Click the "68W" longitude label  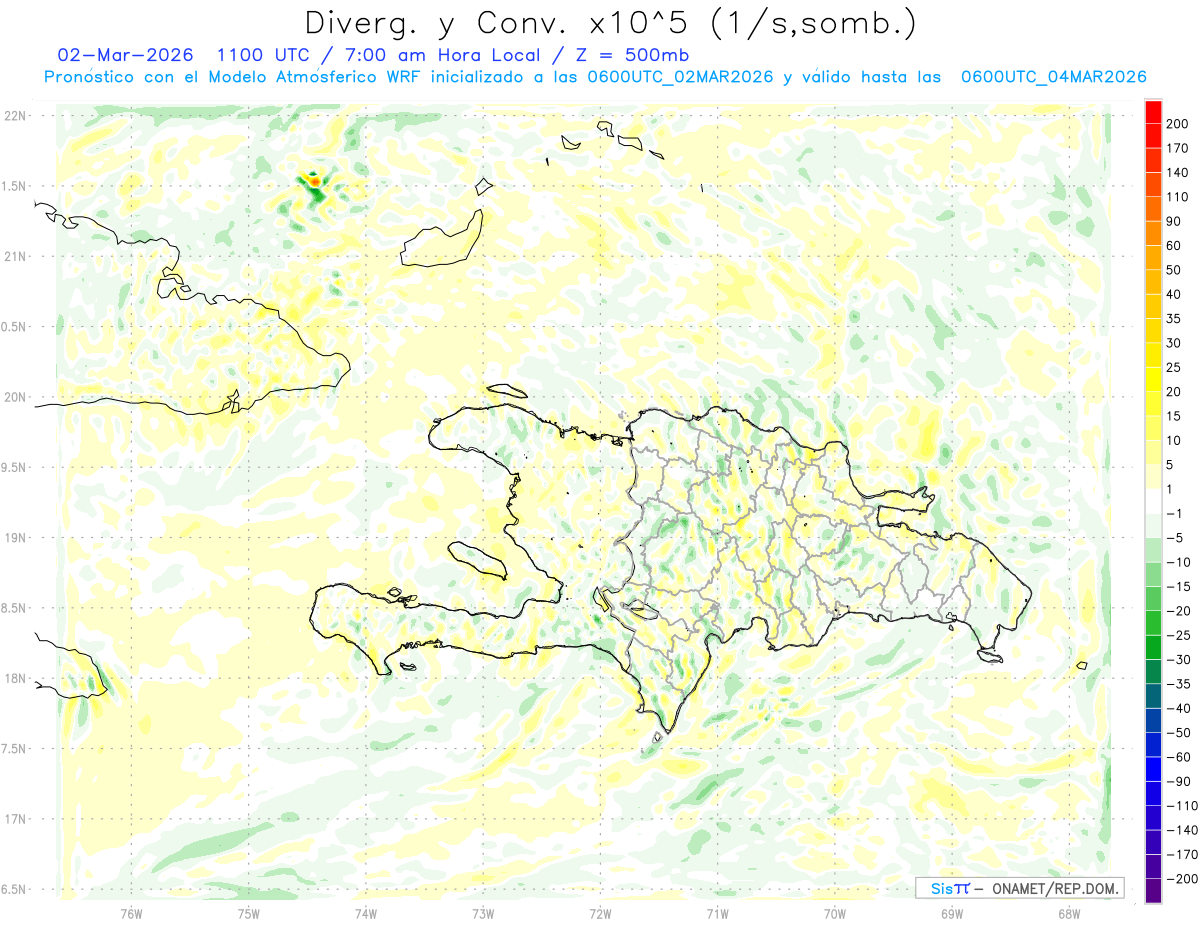coord(1069,913)
